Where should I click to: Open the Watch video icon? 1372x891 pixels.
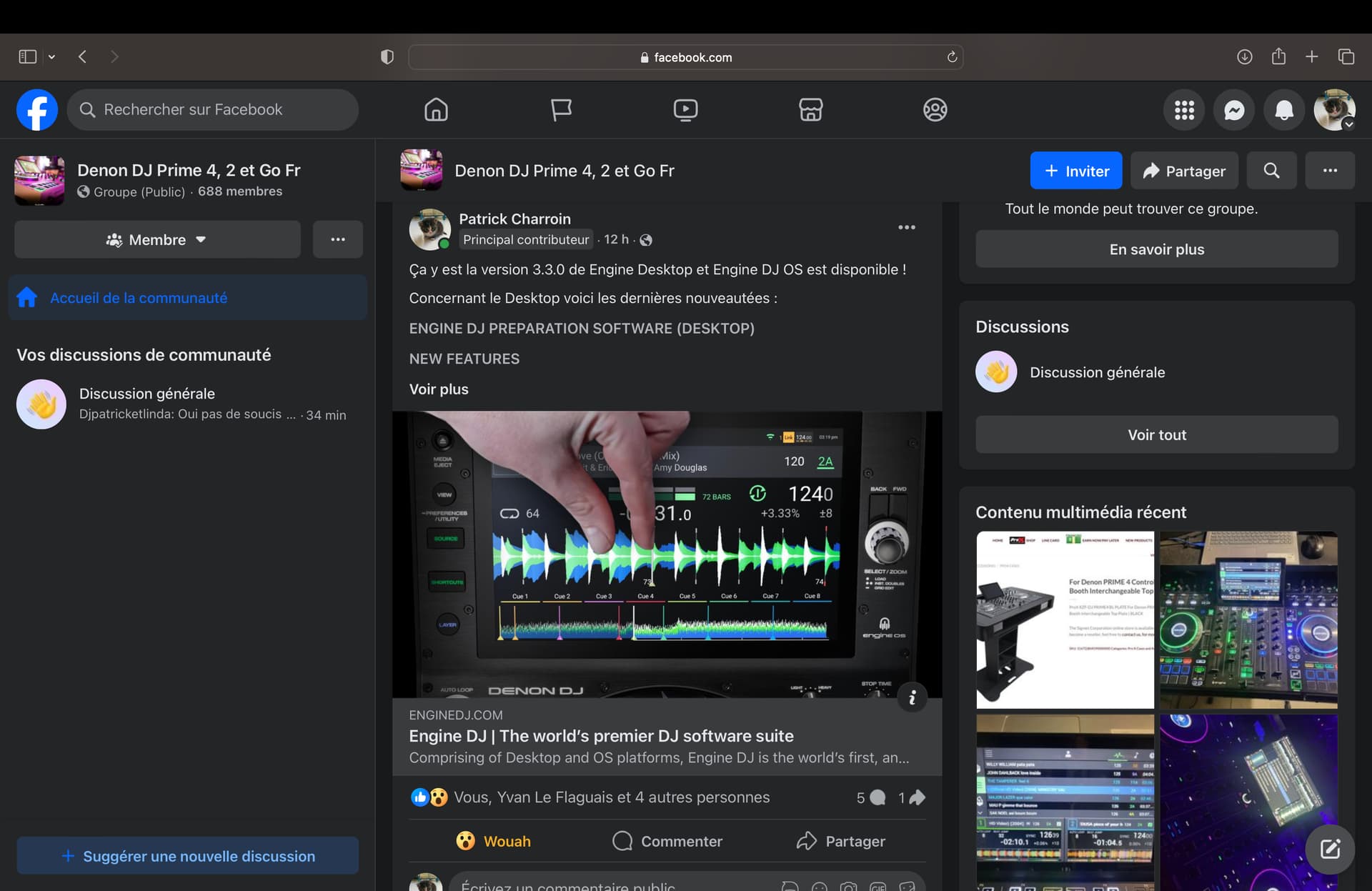point(685,110)
